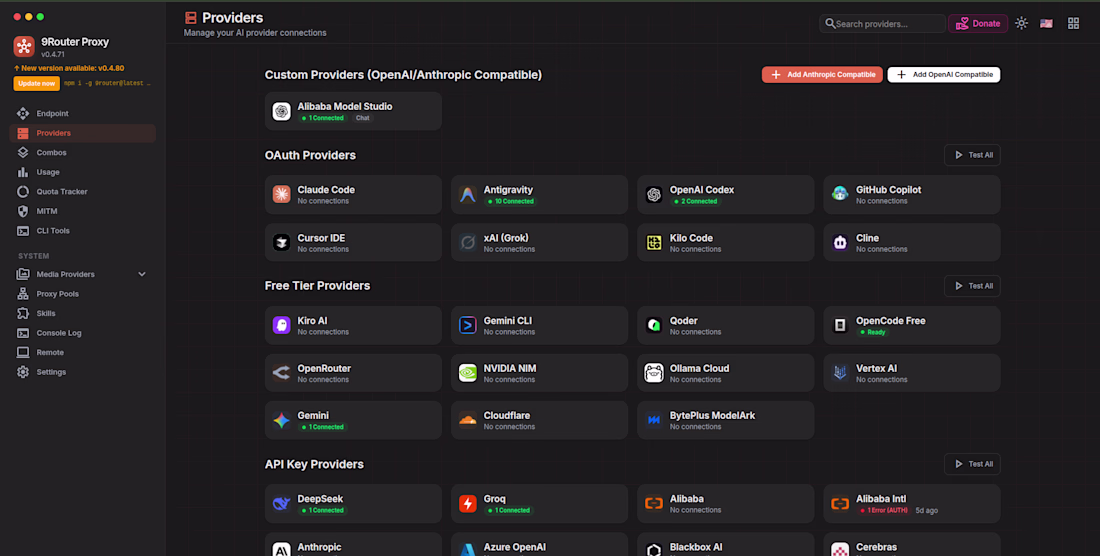Open Remote in the sidebar

[83, 353]
